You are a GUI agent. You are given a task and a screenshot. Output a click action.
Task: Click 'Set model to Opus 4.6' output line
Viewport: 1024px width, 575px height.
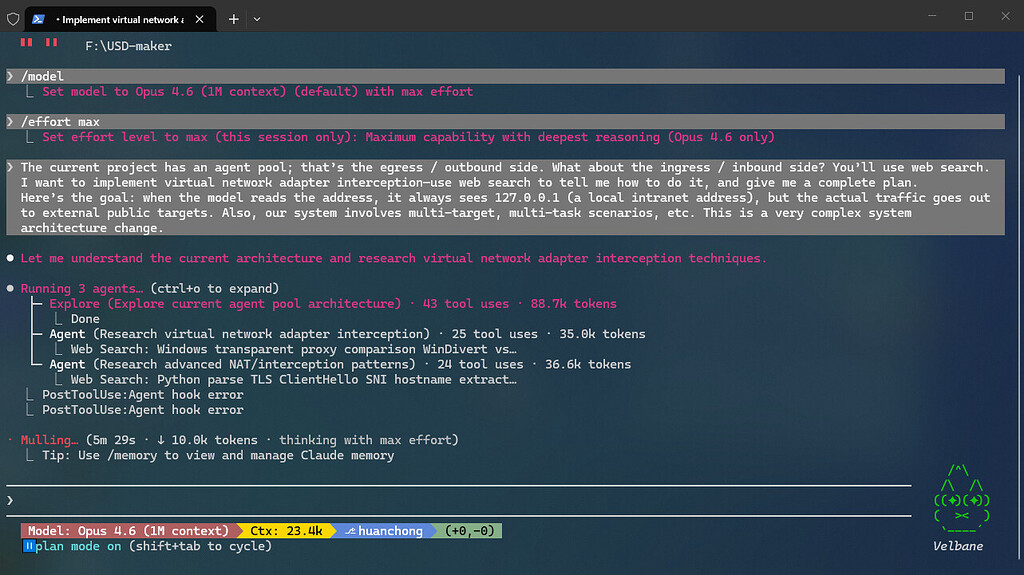(x=257, y=91)
